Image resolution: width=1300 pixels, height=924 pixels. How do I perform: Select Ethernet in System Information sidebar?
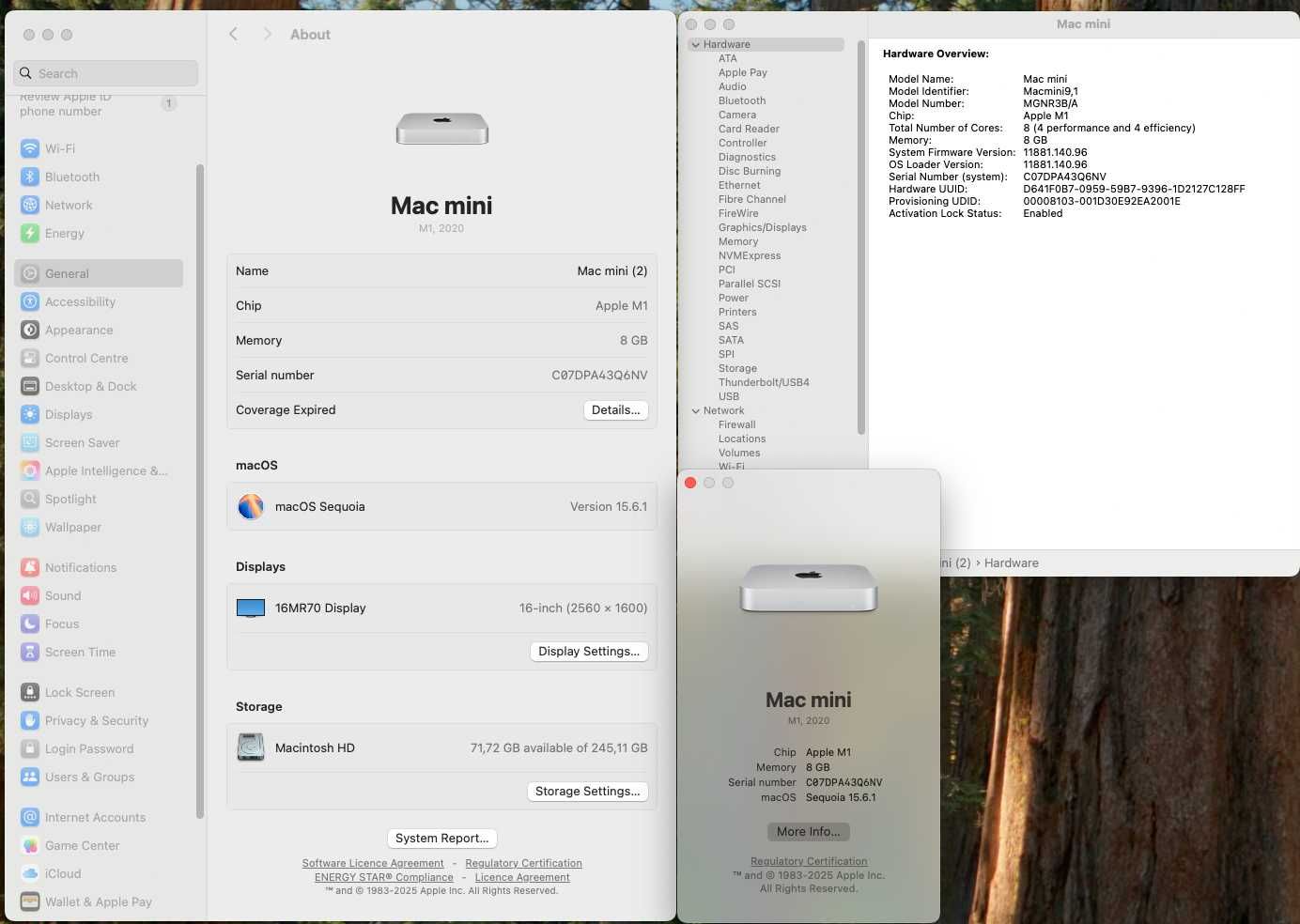[739, 185]
